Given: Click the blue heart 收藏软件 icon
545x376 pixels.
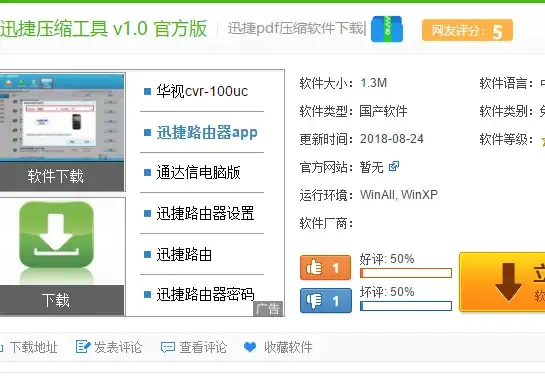Looking at the screenshot, I should 250,347.
